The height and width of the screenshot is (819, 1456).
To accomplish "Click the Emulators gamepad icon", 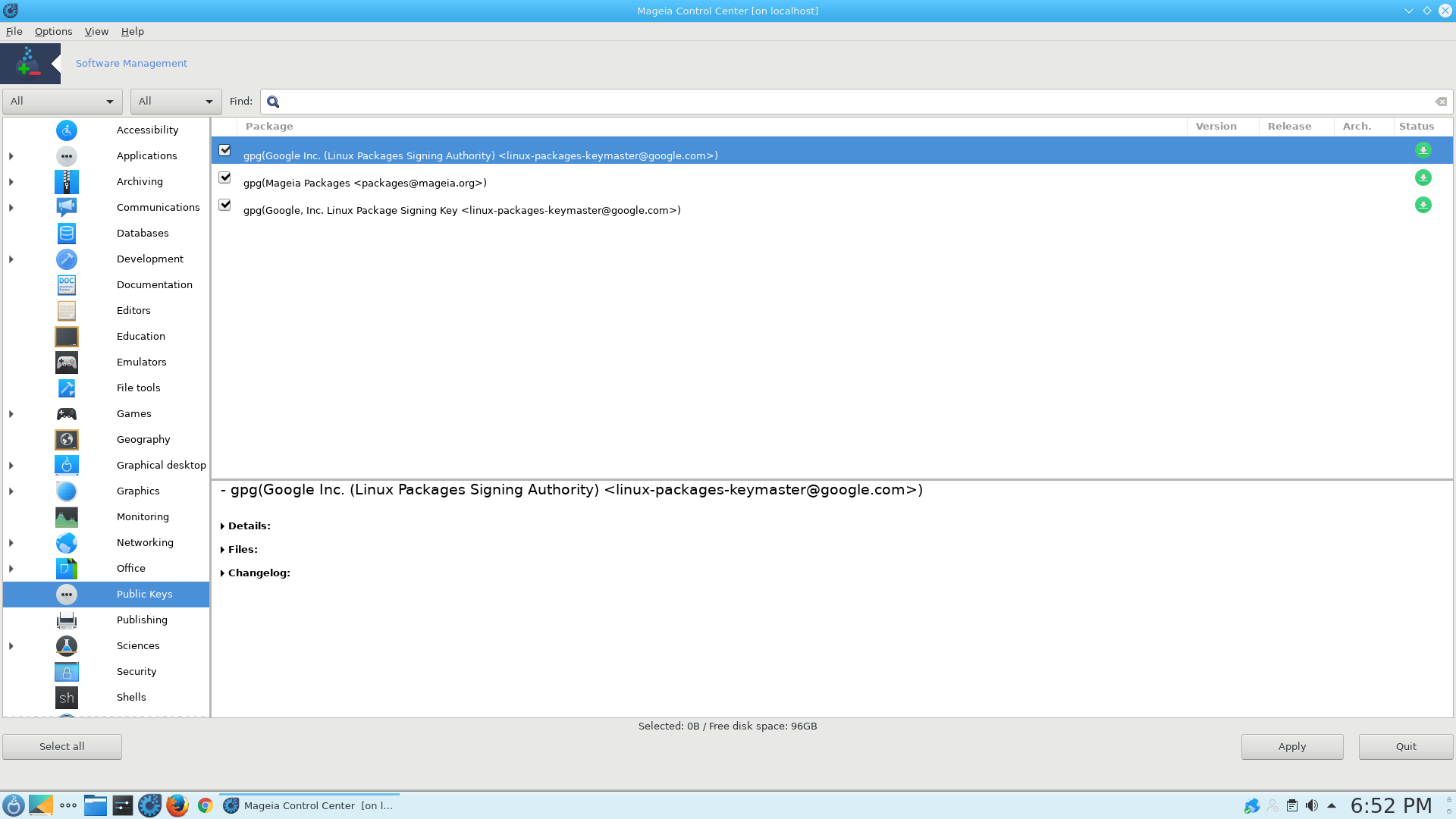I will coord(67,362).
